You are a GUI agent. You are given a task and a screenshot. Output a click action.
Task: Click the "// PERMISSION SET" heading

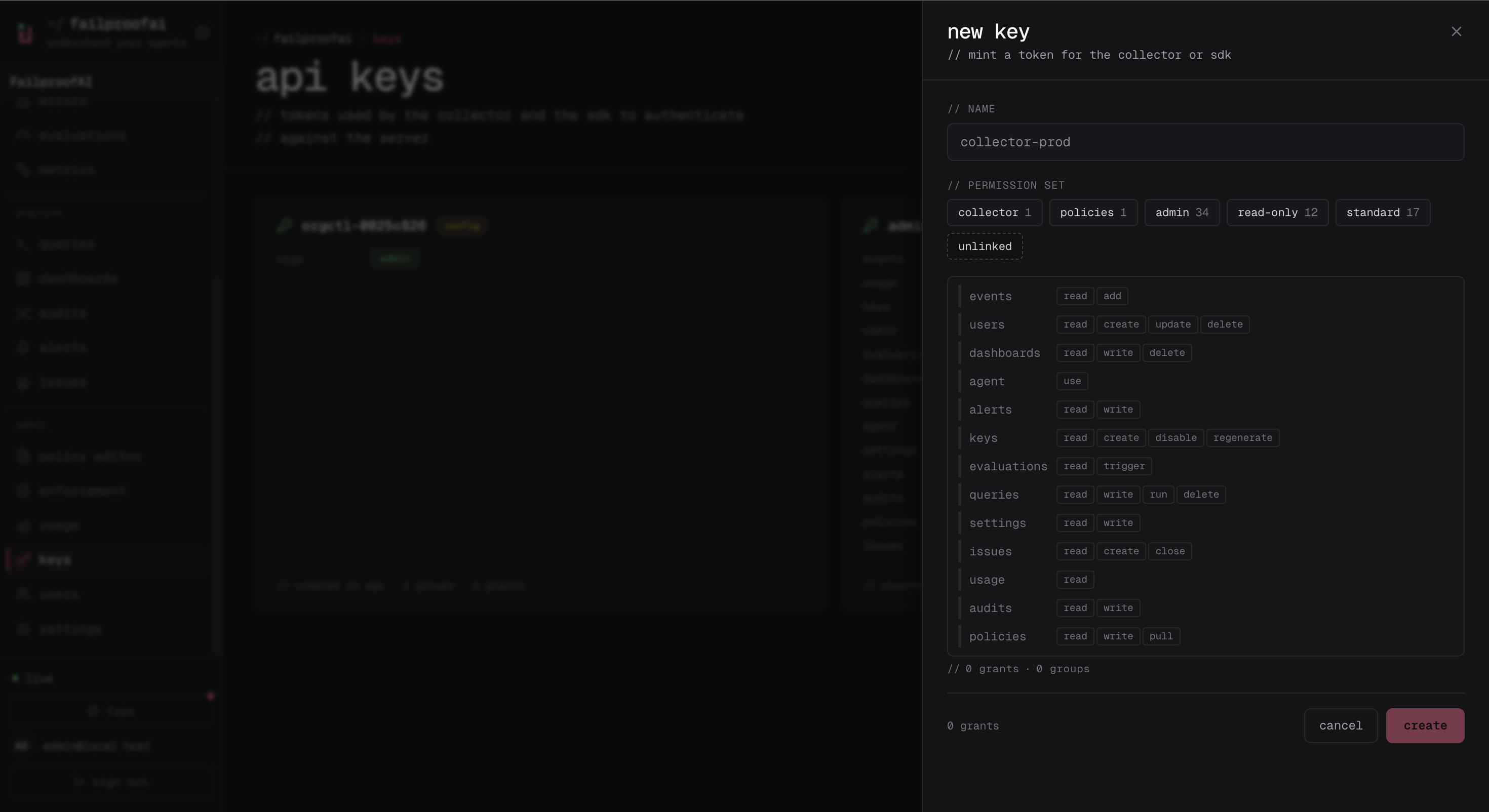tap(1006, 185)
